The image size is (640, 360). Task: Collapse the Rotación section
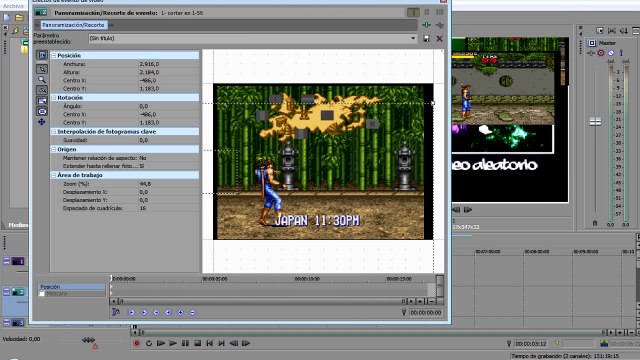point(53,98)
